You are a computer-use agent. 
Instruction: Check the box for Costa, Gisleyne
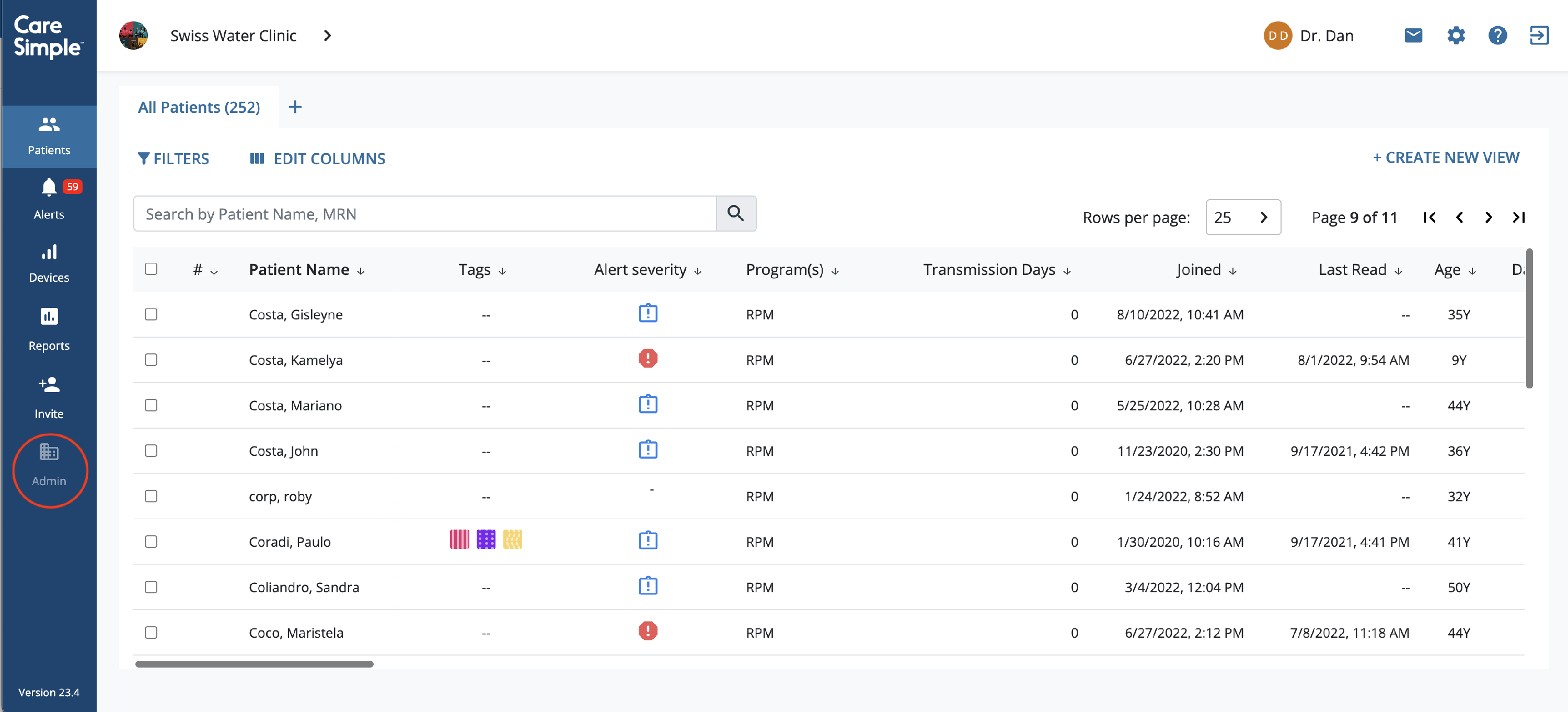pyautogui.click(x=151, y=314)
